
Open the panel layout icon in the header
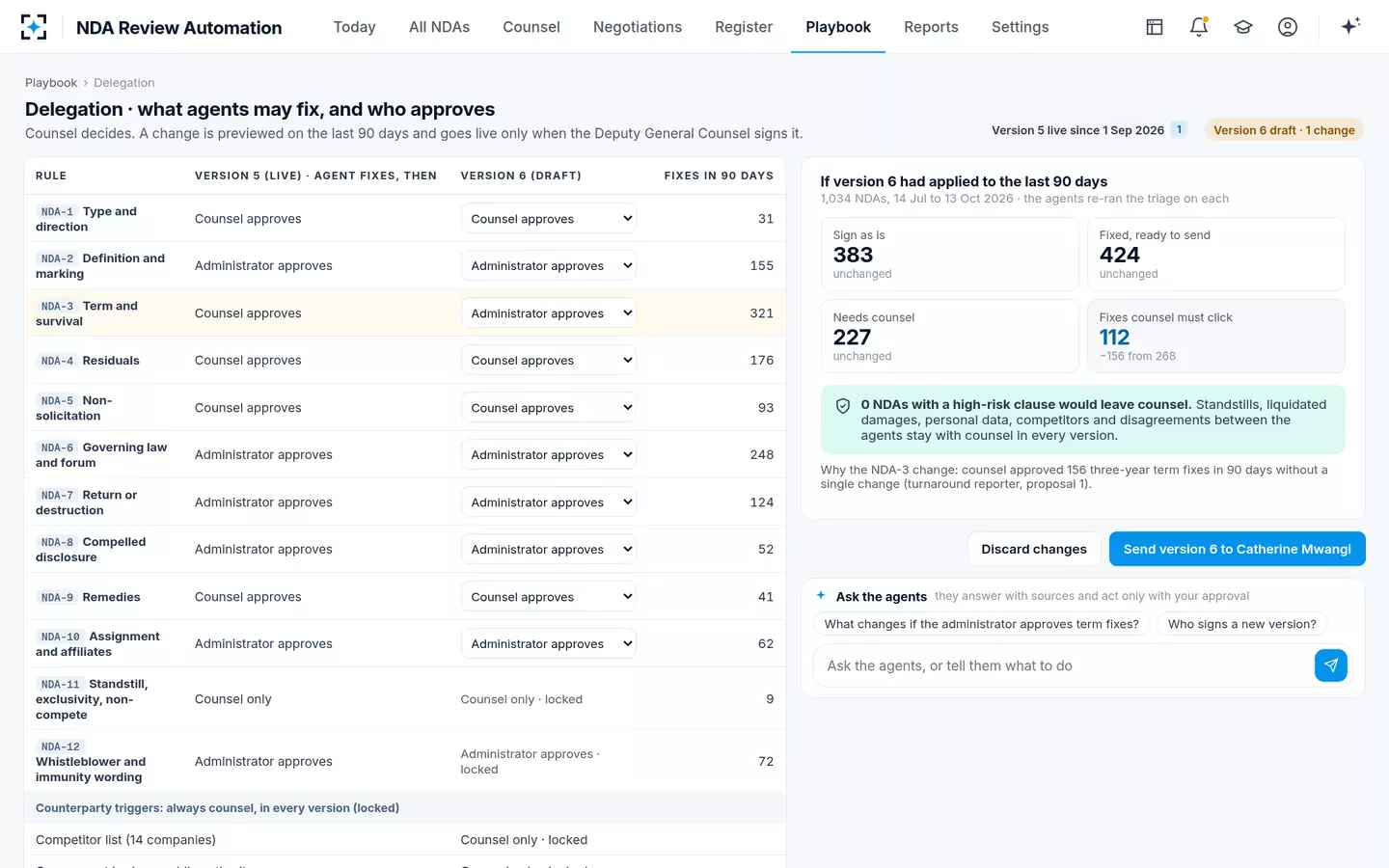click(1155, 27)
